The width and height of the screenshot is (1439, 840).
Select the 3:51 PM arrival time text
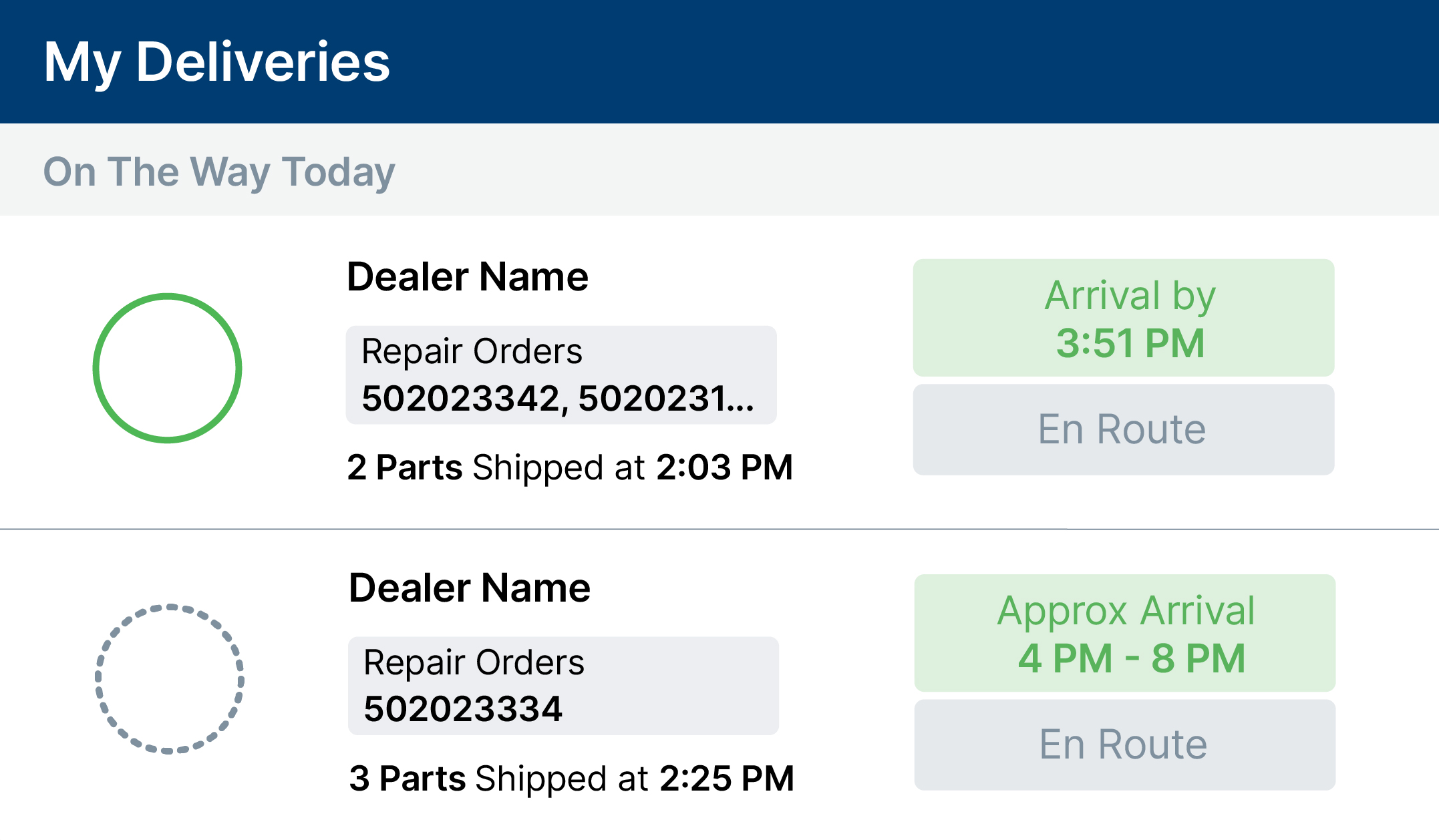pyautogui.click(x=1130, y=343)
